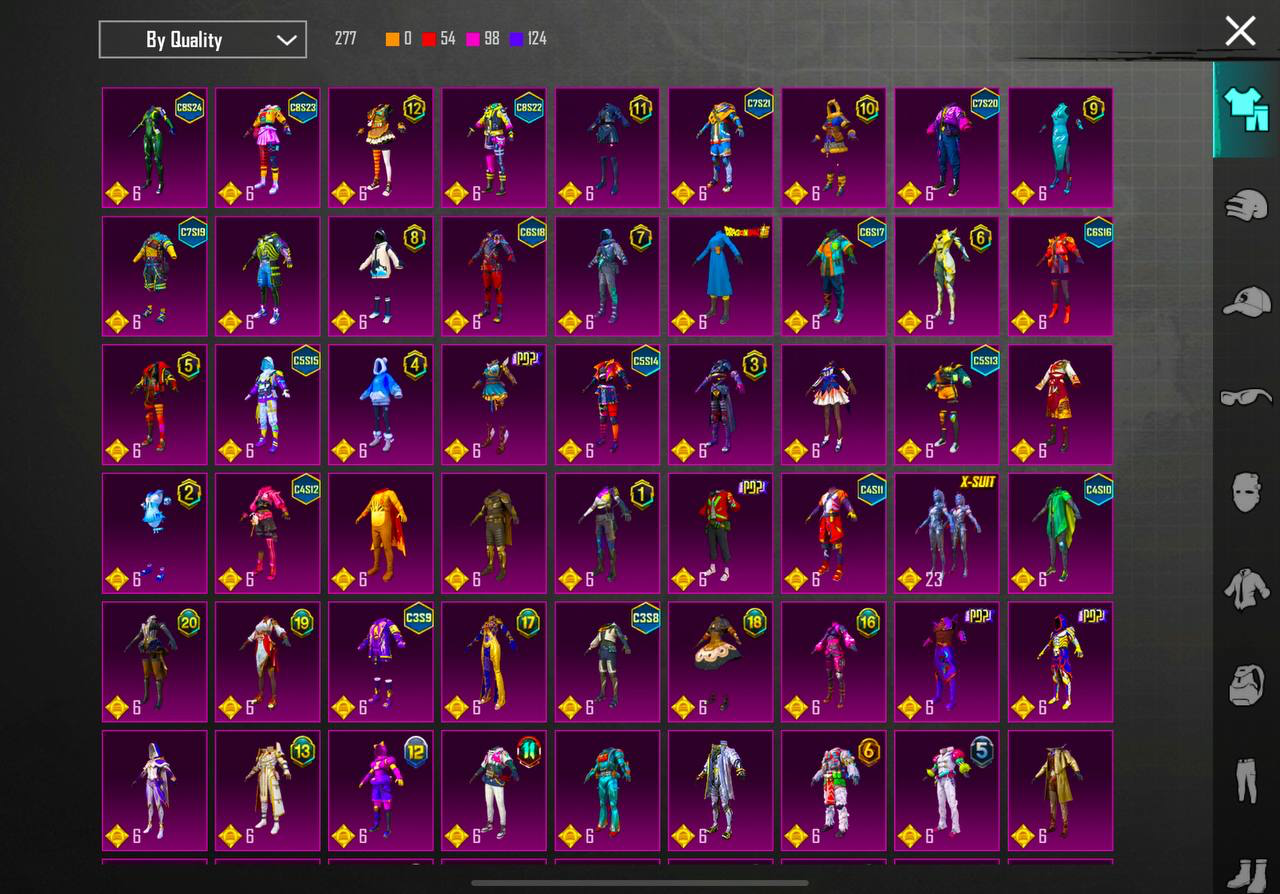The height and width of the screenshot is (894, 1280).
Task: Select the outfit tagged C6S16
Action: 1060,276
